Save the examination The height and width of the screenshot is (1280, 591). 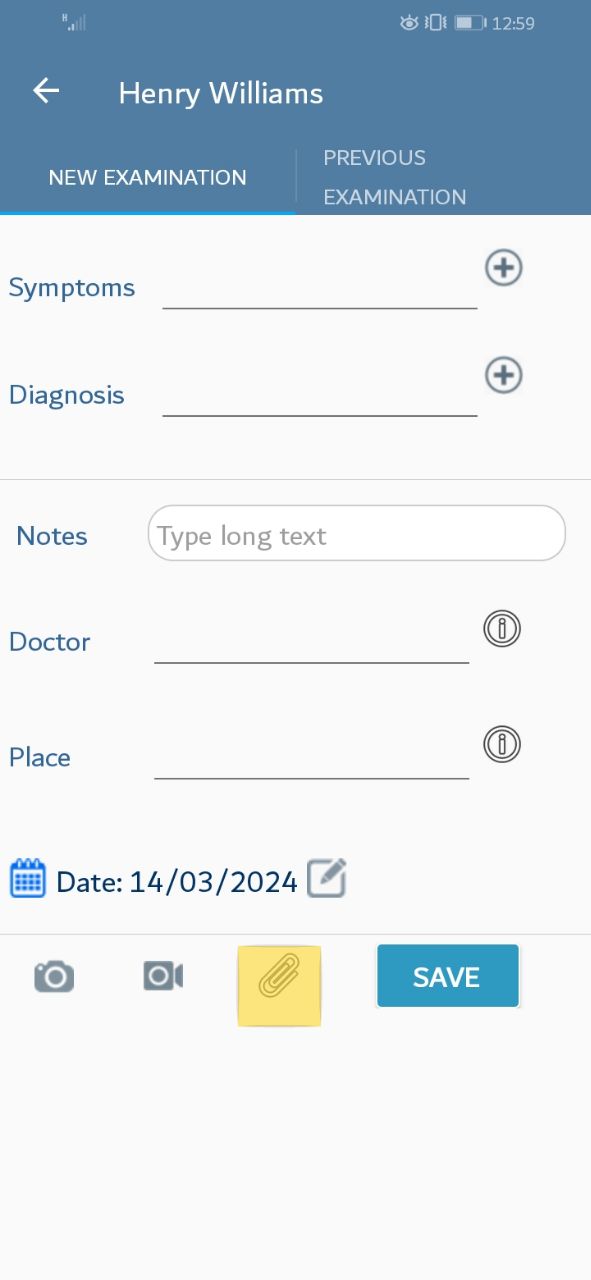[448, 976]
